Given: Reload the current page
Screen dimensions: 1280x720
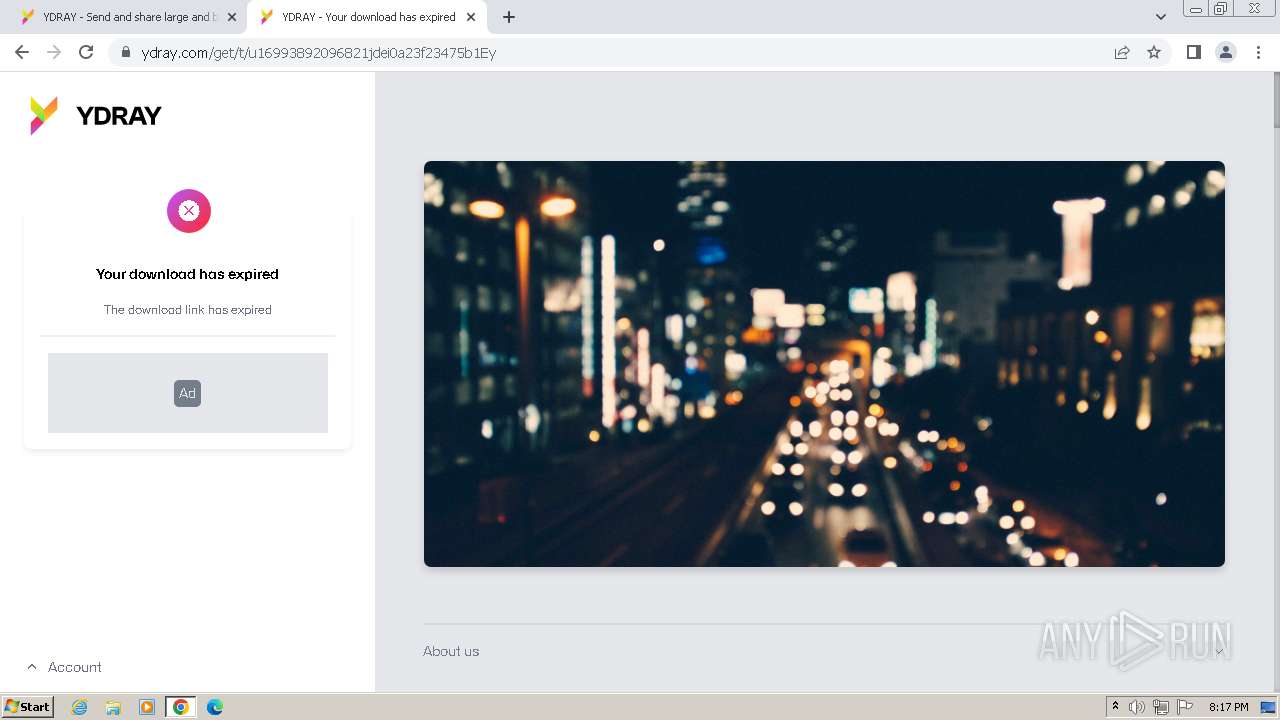Looking at the screenshot, I should [x=86, y=52].
